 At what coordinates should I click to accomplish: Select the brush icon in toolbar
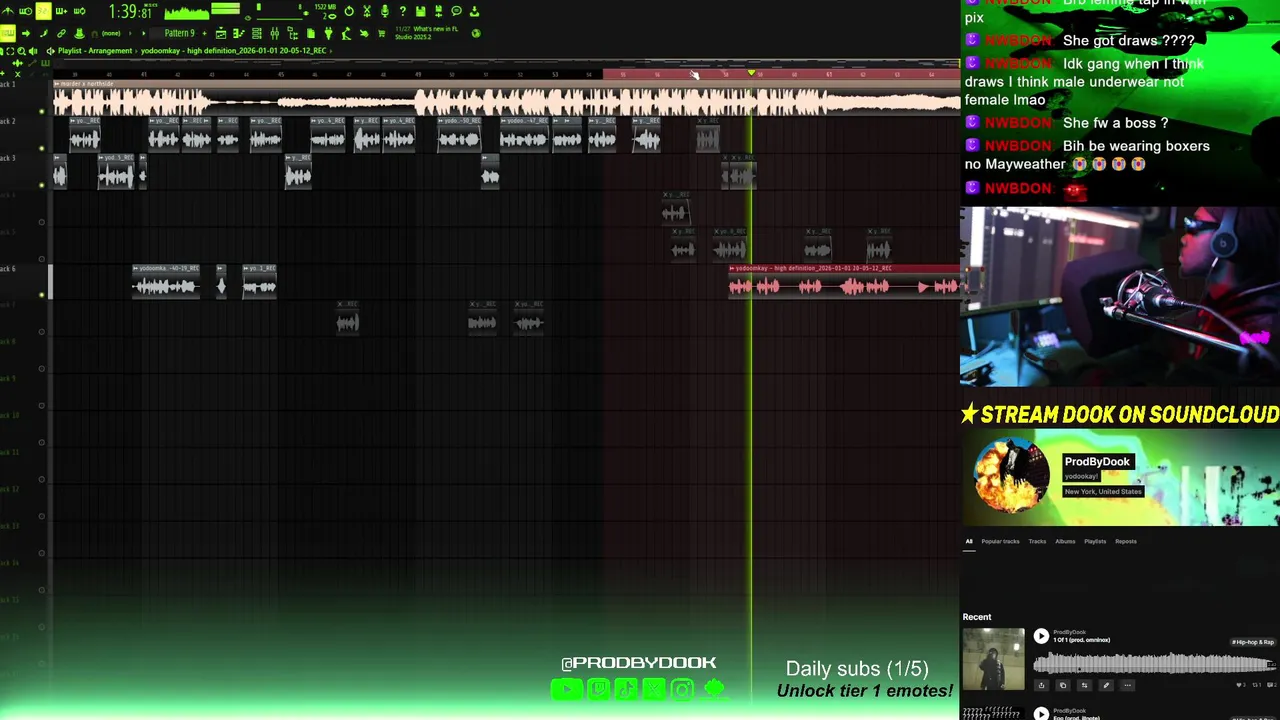click(x=43, y=33)
